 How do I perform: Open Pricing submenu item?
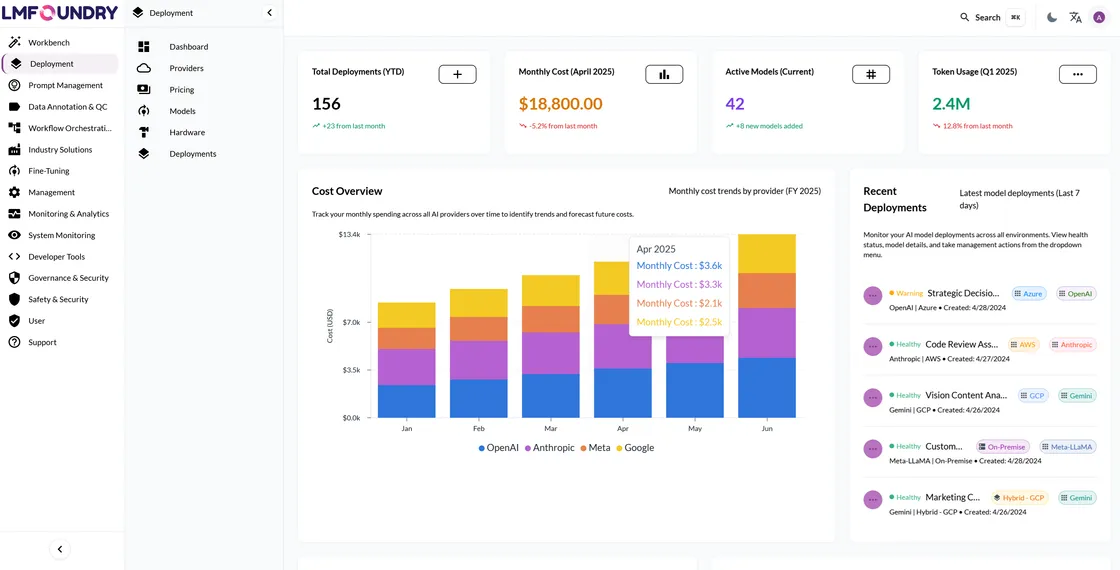(x=181, y=89)
